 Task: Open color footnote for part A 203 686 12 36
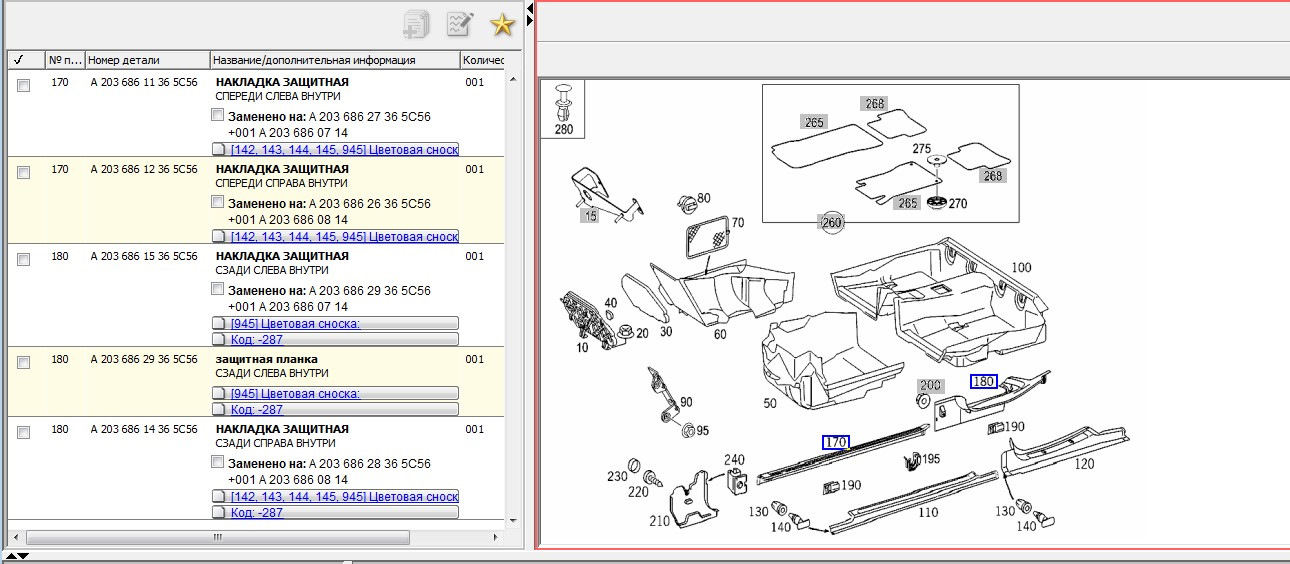tap(335, 237)
